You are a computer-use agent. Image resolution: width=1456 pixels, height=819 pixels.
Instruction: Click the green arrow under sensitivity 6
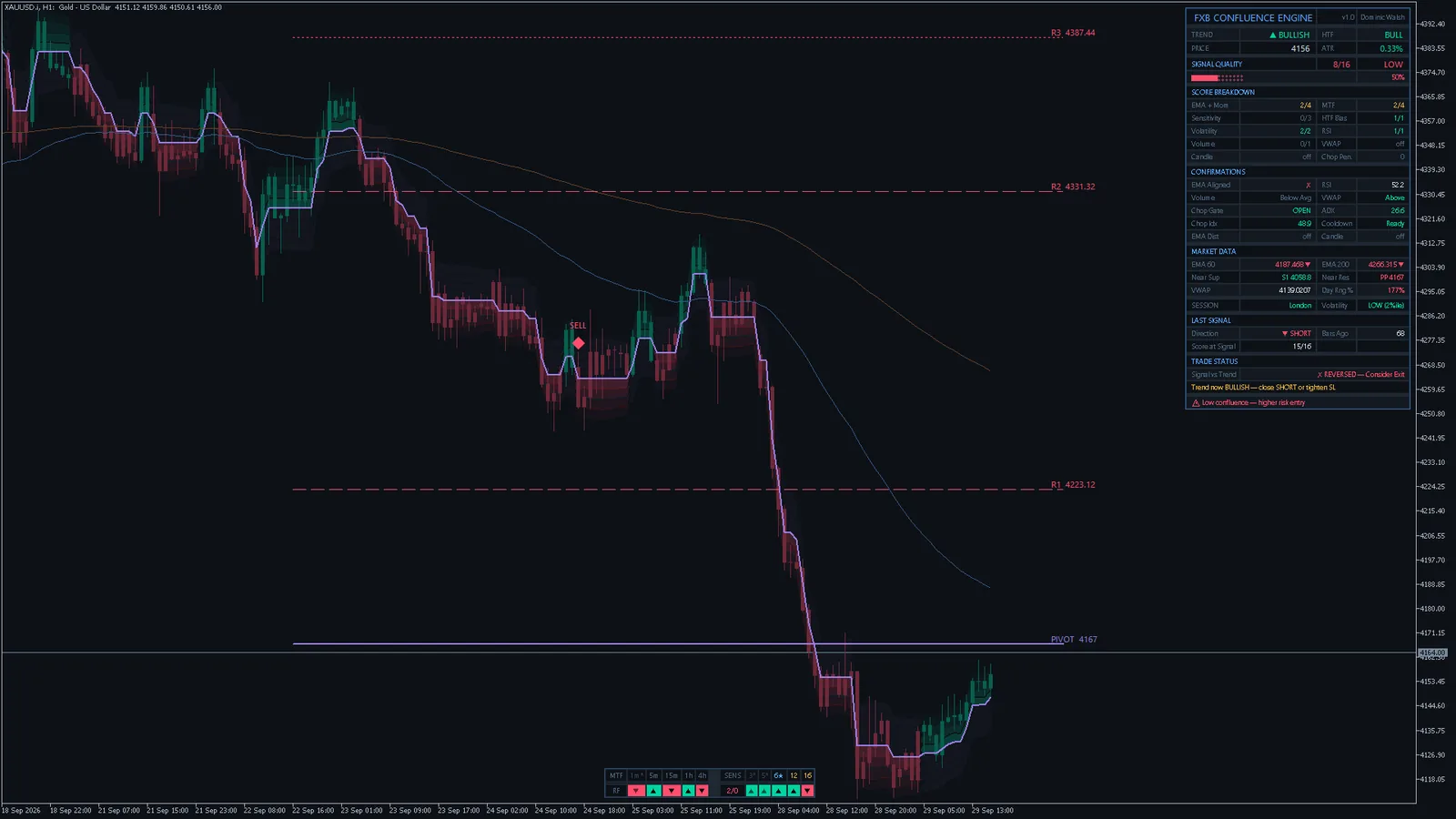tap(779, 791)
